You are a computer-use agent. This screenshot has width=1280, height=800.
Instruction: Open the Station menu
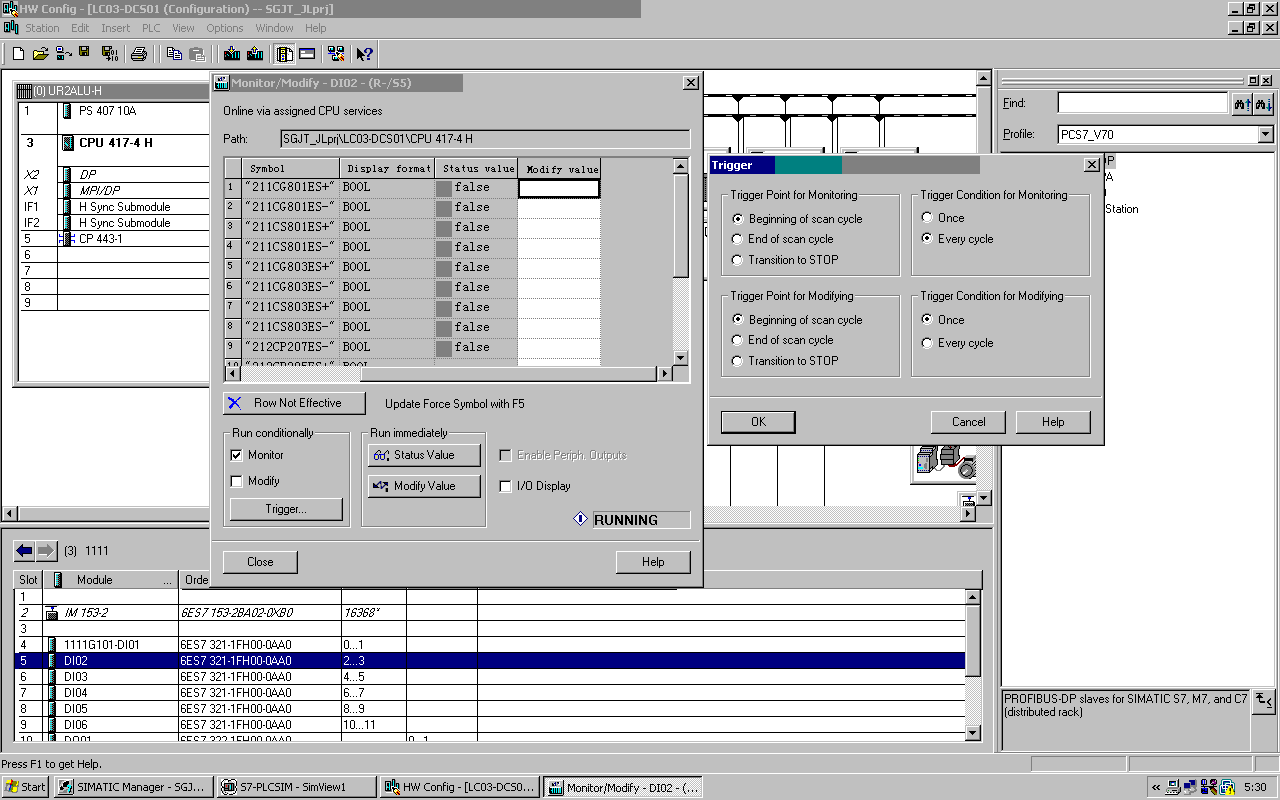pos(42,28)
